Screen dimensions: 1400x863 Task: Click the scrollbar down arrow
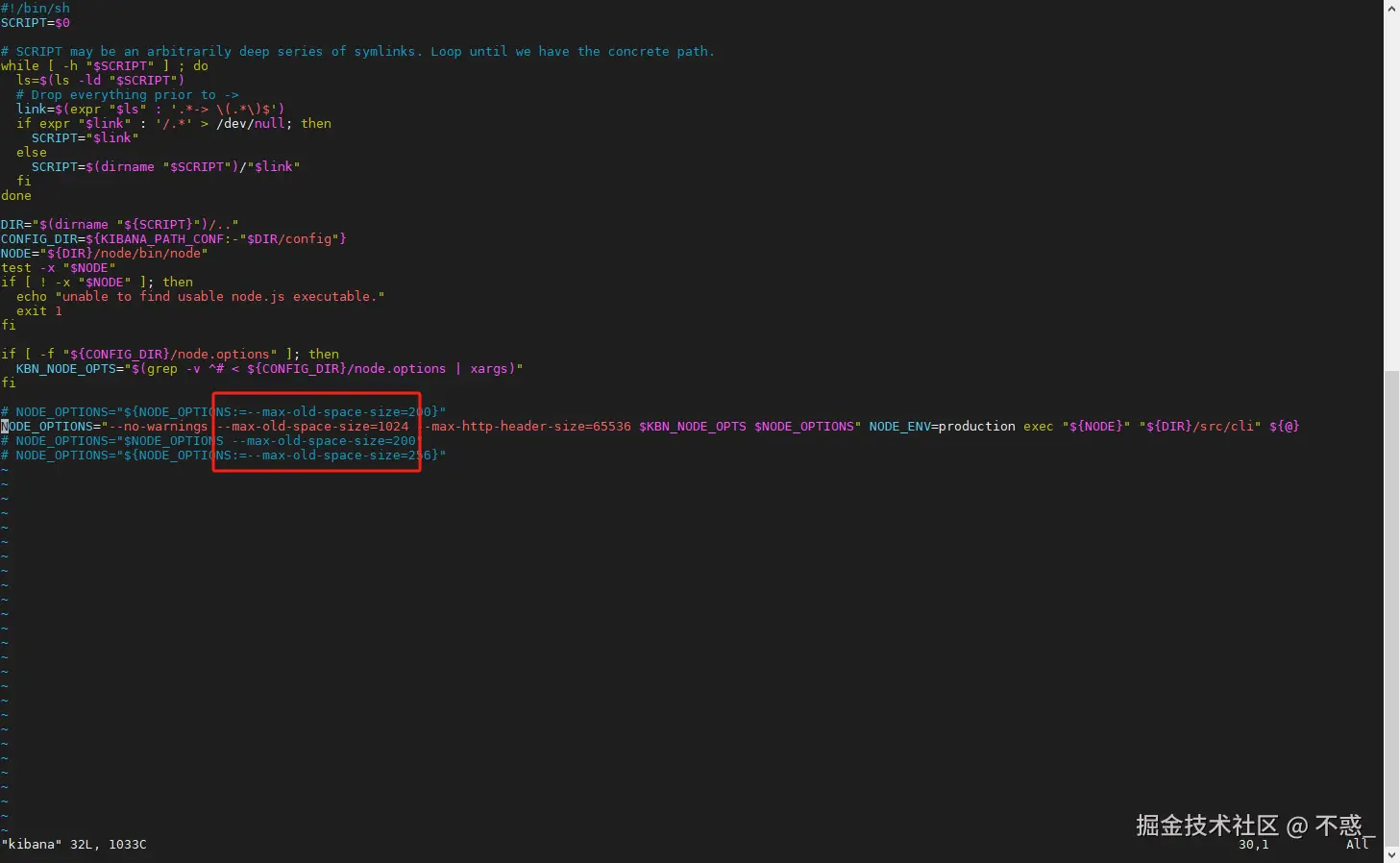pyautogui.click(x=1391, y=855)
